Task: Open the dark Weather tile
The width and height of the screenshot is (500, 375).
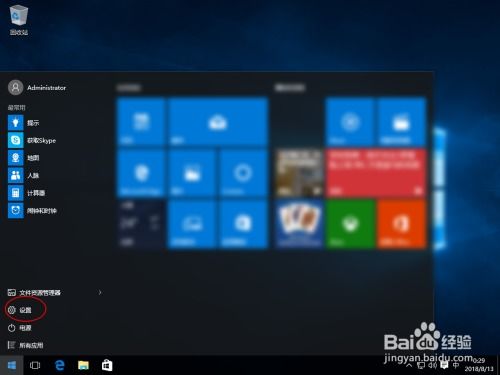Action: coord(141,224)
